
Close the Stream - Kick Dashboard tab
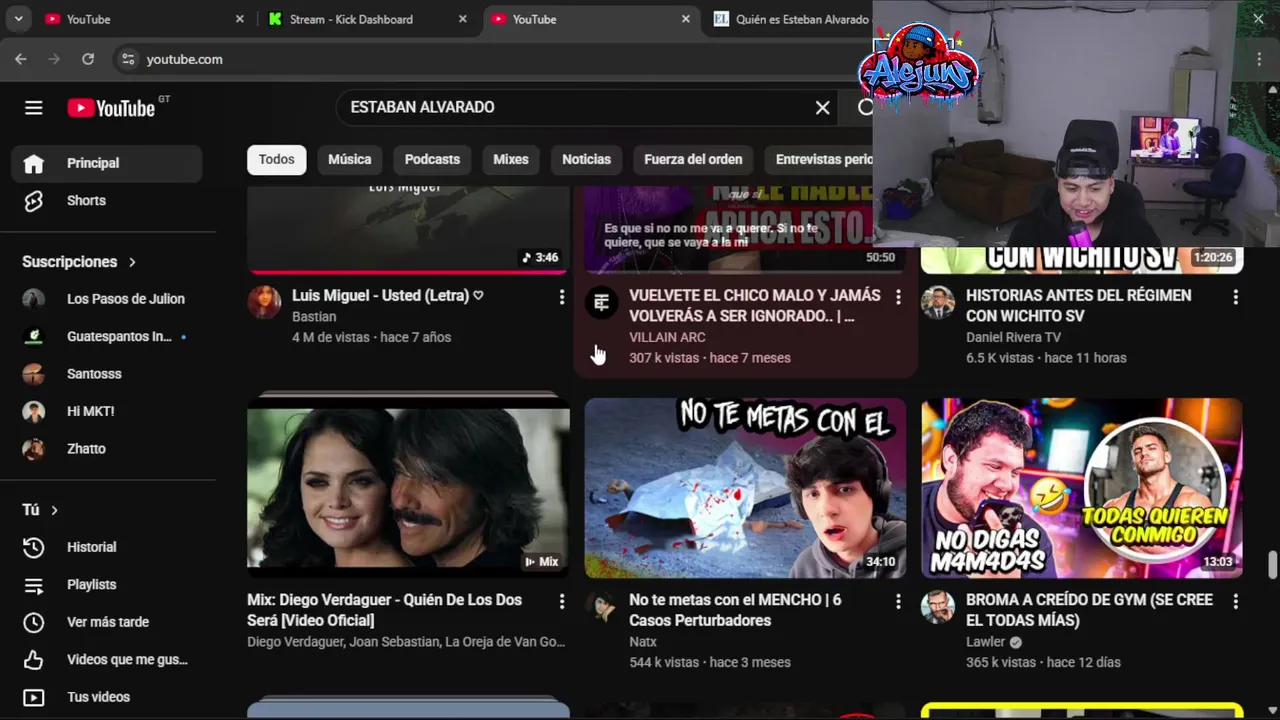point(462,19)
